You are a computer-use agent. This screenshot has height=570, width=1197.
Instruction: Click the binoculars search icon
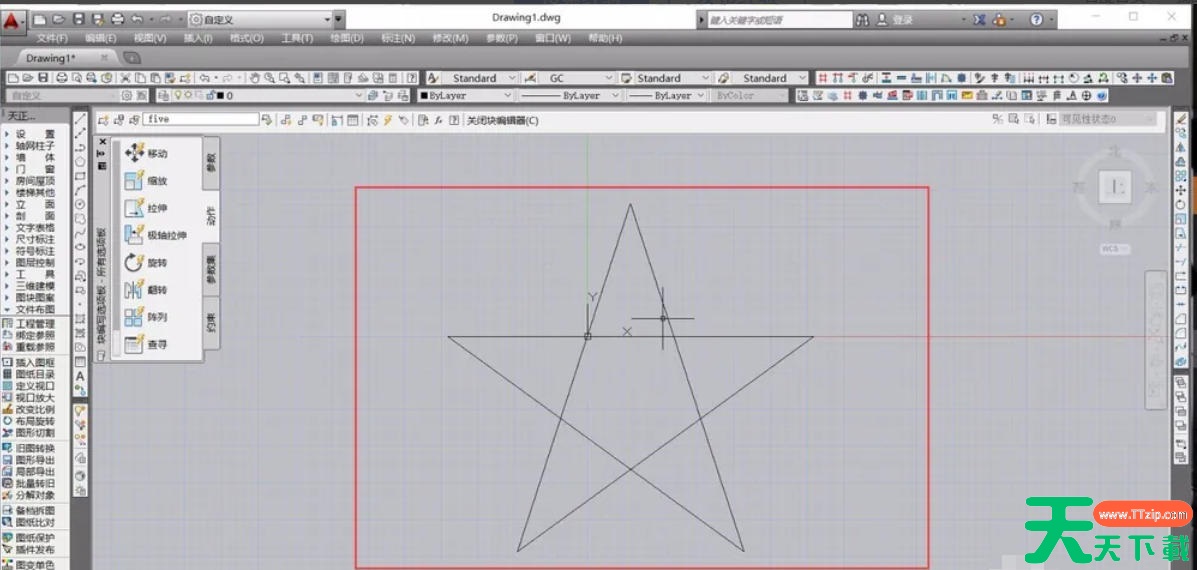coord(863,20)
